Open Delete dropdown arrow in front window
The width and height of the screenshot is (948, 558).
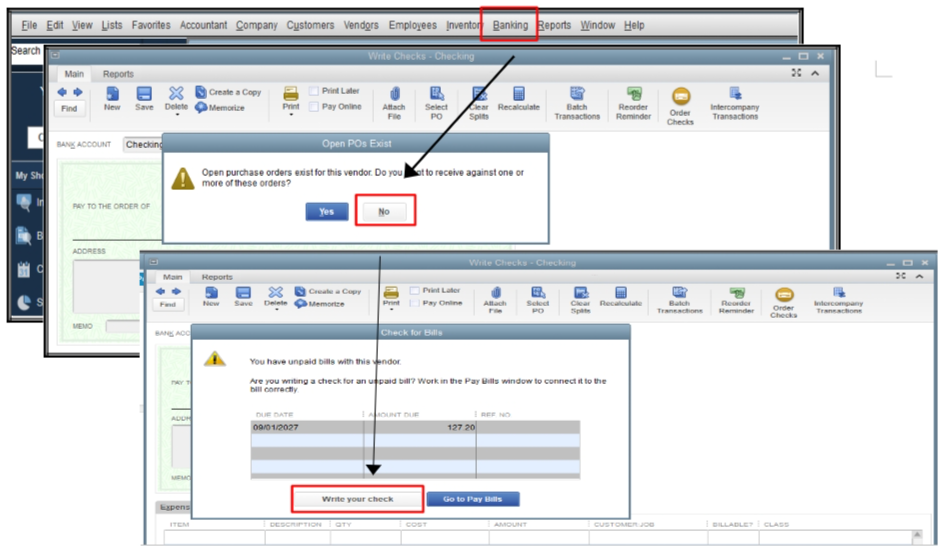276,310
